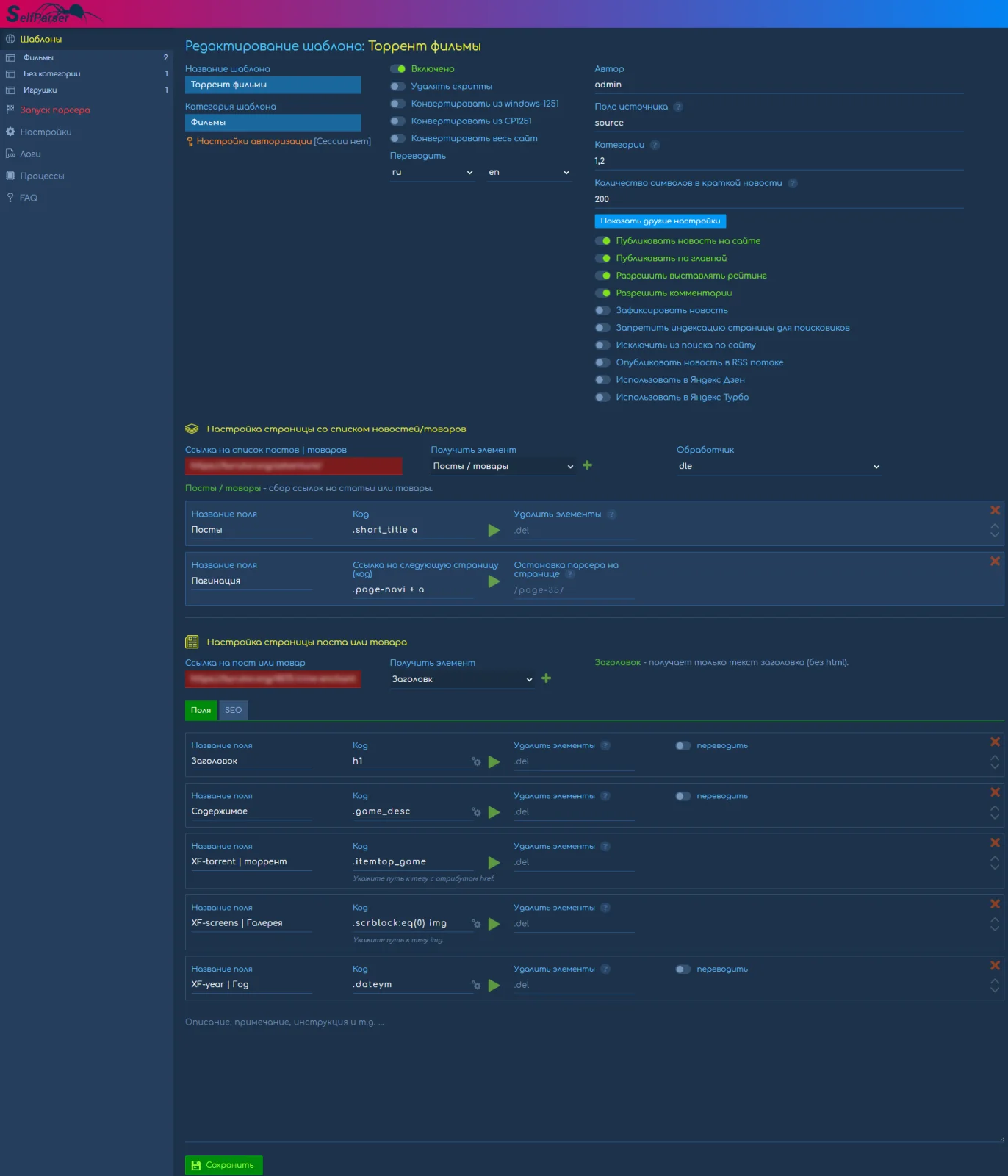Toggle the Включено switch off
The width and height of the screenshot is (1008, 1176).
pyautogui.click(x=398, y=69)
